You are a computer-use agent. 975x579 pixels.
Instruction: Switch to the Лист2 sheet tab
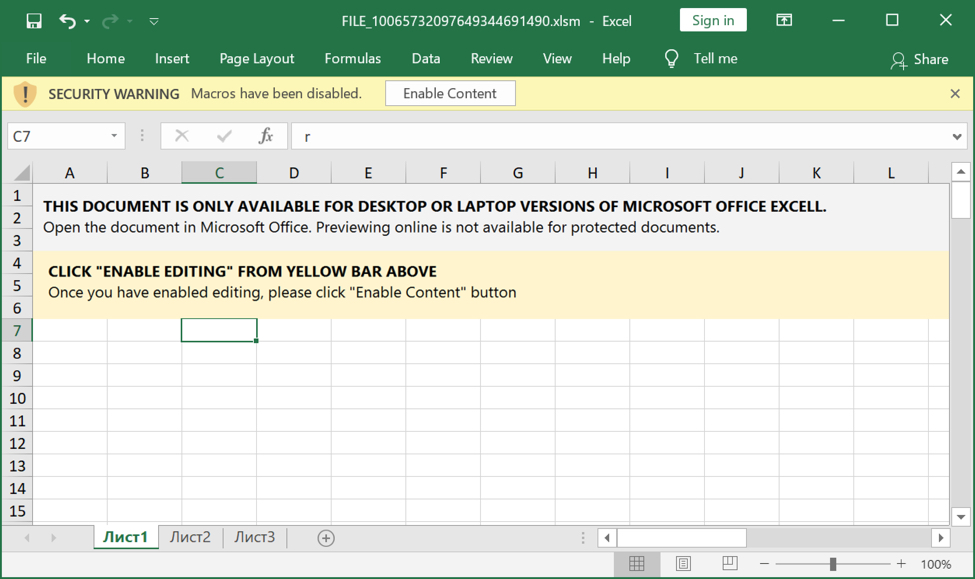pos(190,537)
